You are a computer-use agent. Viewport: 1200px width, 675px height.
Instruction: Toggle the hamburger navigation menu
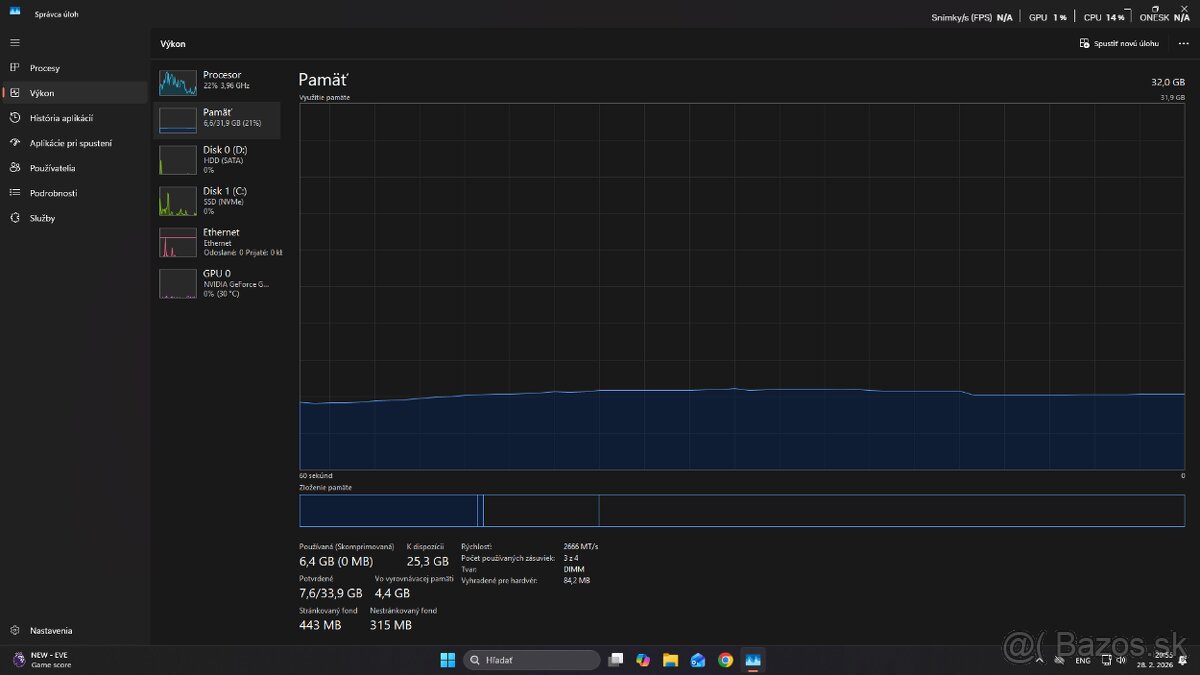pos(15,42)
